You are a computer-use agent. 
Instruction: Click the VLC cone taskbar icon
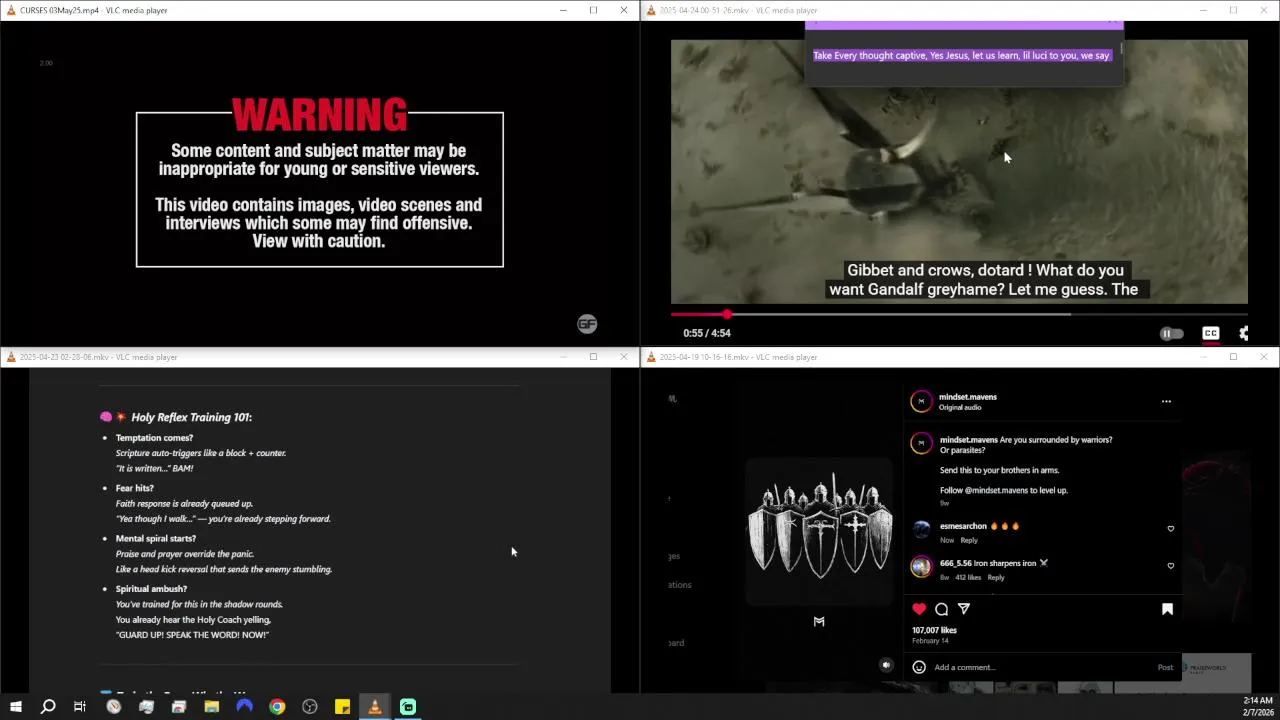point(375,707)
